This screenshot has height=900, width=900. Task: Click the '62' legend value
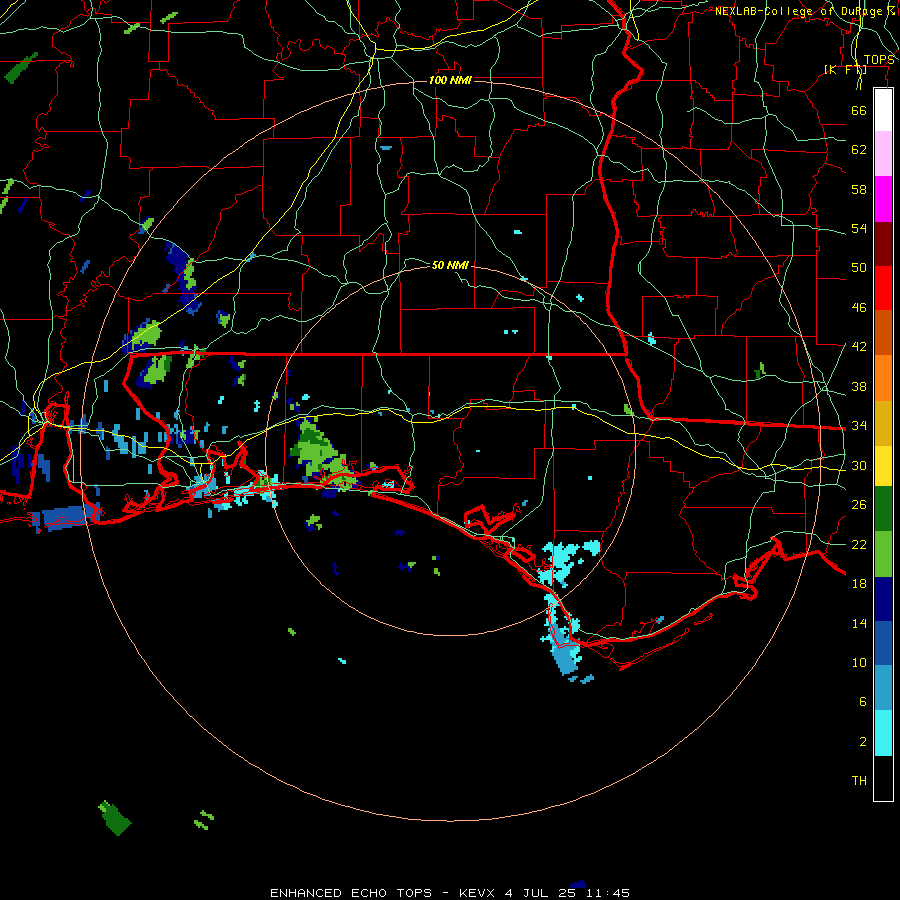859,150
